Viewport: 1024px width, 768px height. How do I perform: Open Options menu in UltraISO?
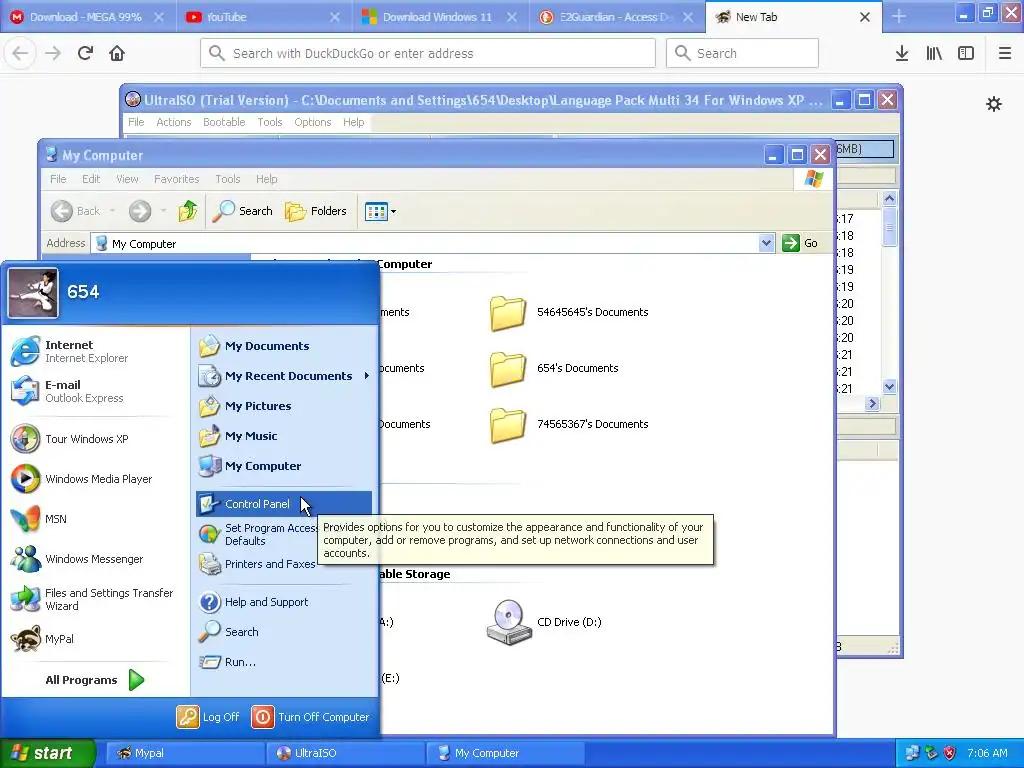(x=313, y=122)
